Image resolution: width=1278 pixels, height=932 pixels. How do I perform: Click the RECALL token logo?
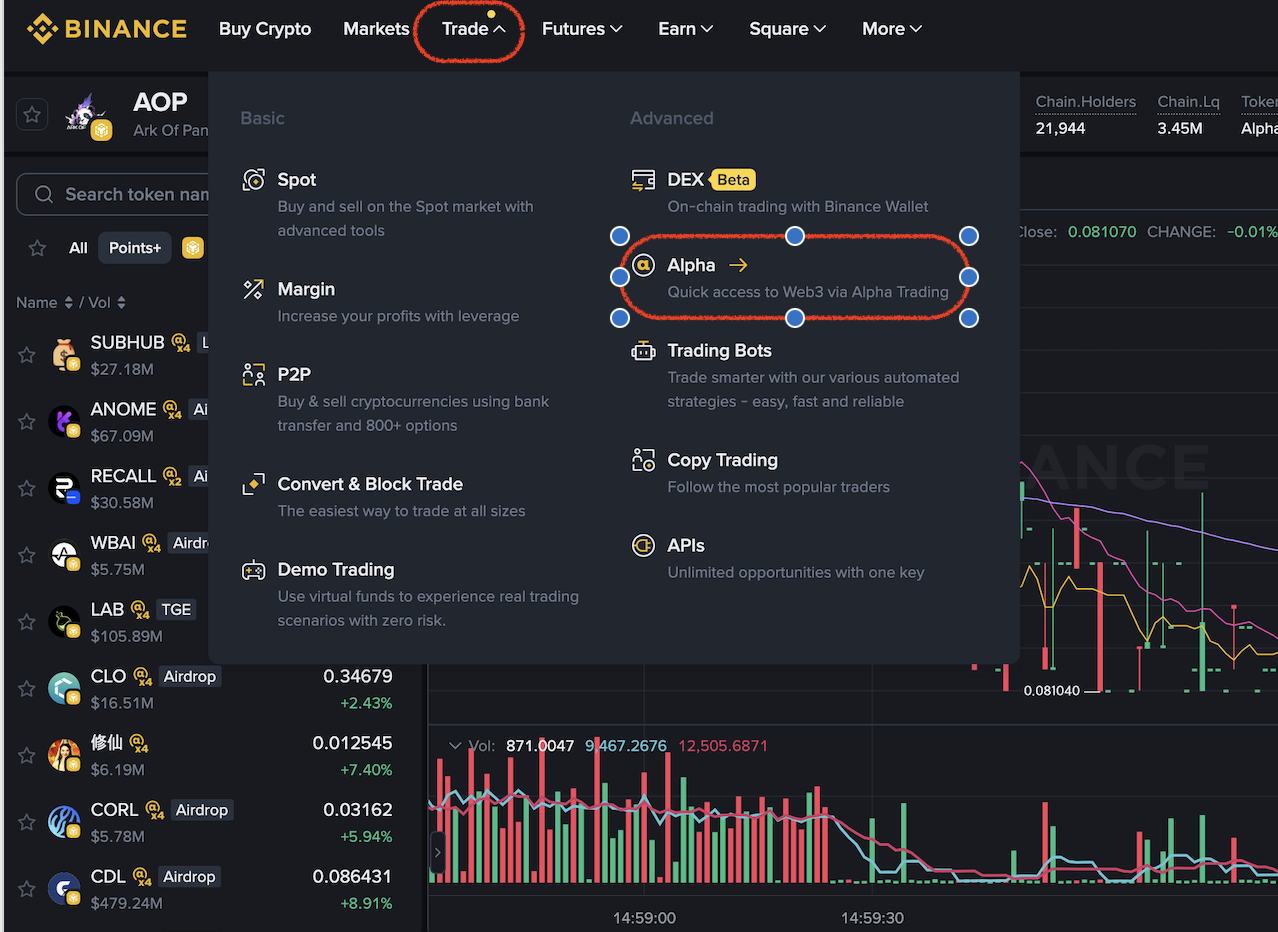pyautogui.click(x=64, y=488)
